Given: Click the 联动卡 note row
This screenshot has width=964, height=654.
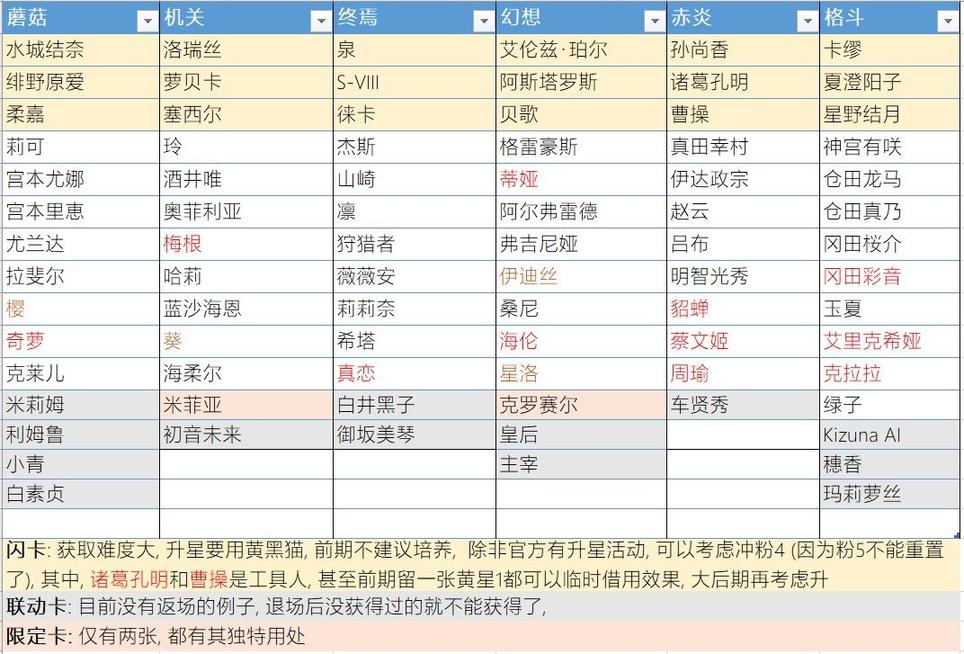Looking at the screenshot, I should tap(482, 607).
